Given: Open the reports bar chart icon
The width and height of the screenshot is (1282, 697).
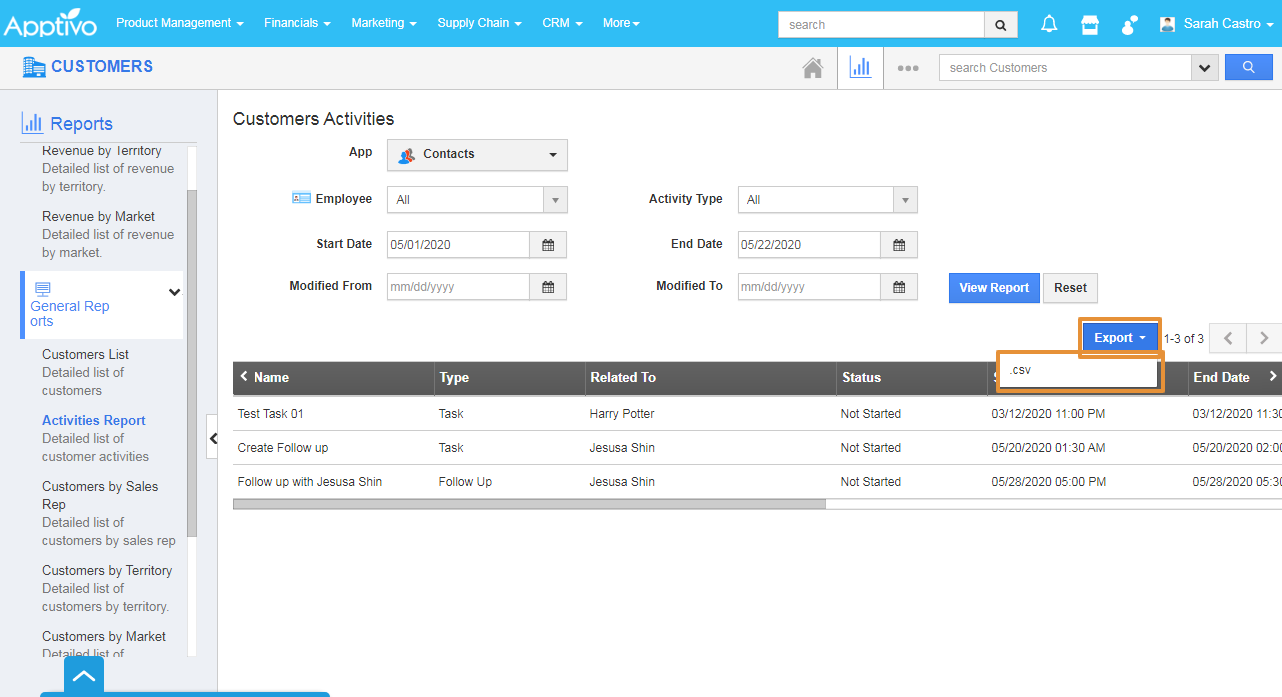Looking at the screenshot, I should pos(860,68).
